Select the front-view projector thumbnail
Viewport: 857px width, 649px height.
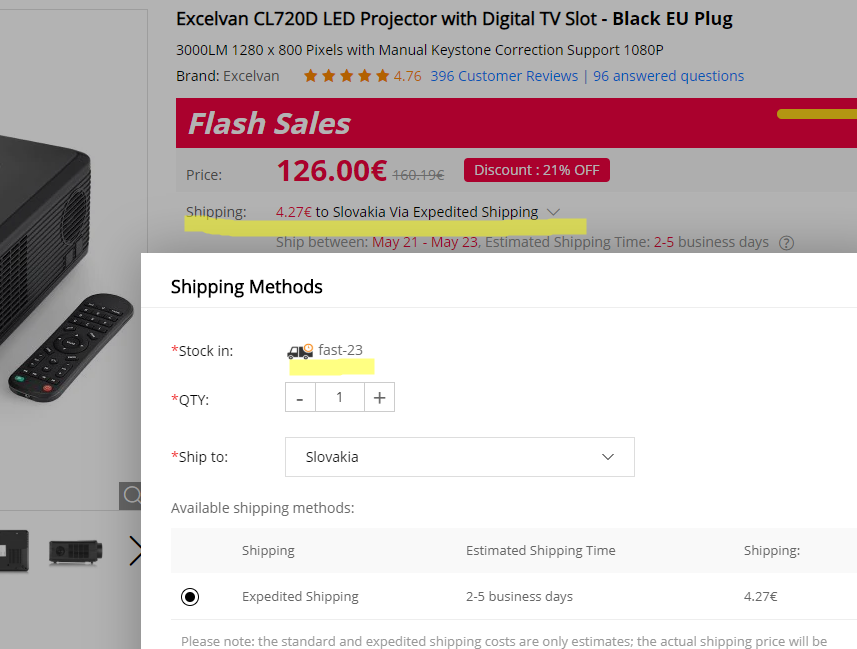pyautogui.click(x=75, y=551)
